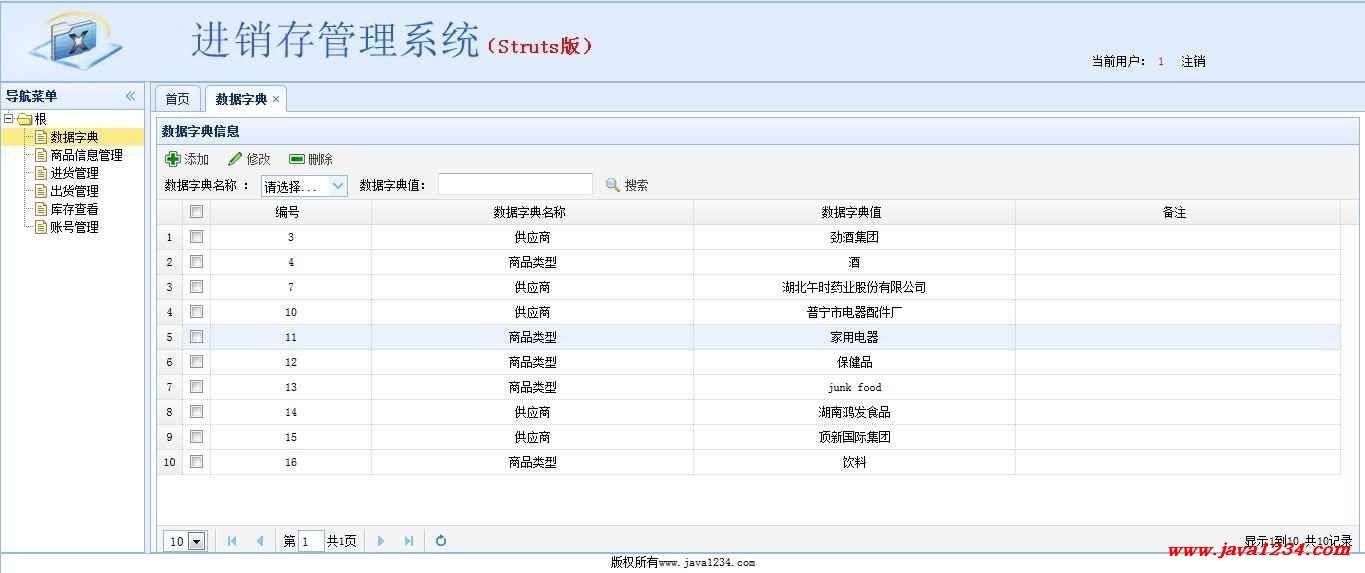Click the green Add (添加) icon

pyautogui.click(x=173, y=159)
